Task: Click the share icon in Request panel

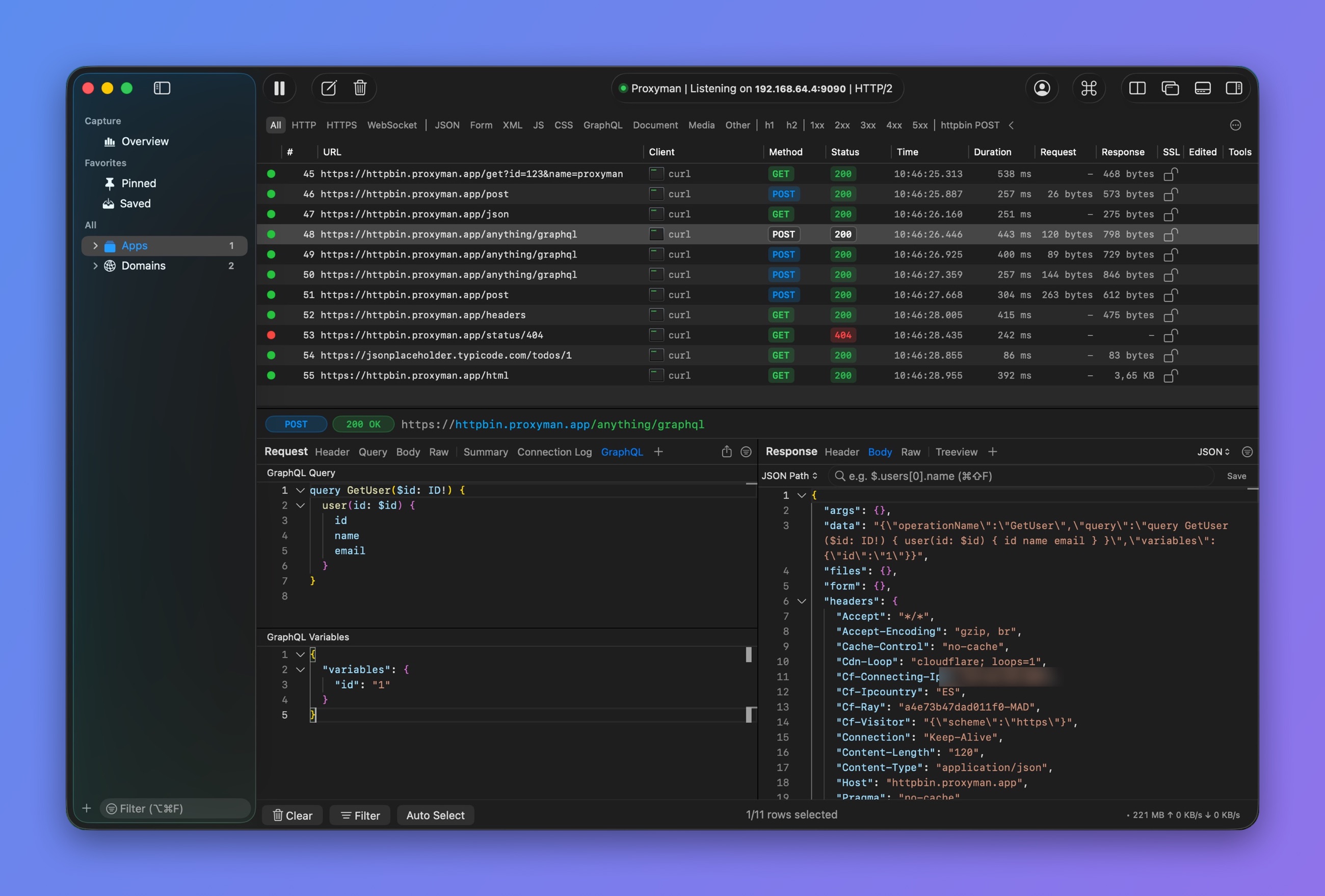Action: (726, 452)
